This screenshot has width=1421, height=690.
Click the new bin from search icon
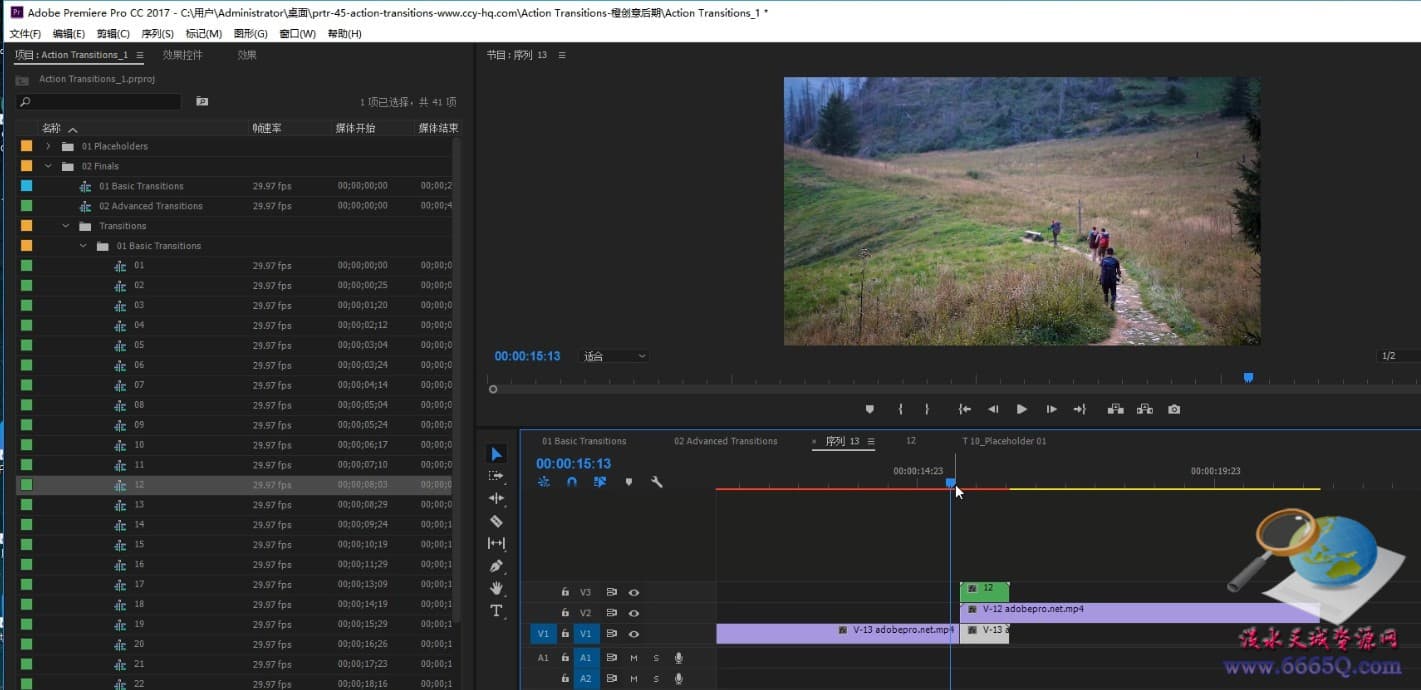coord(202,101)
